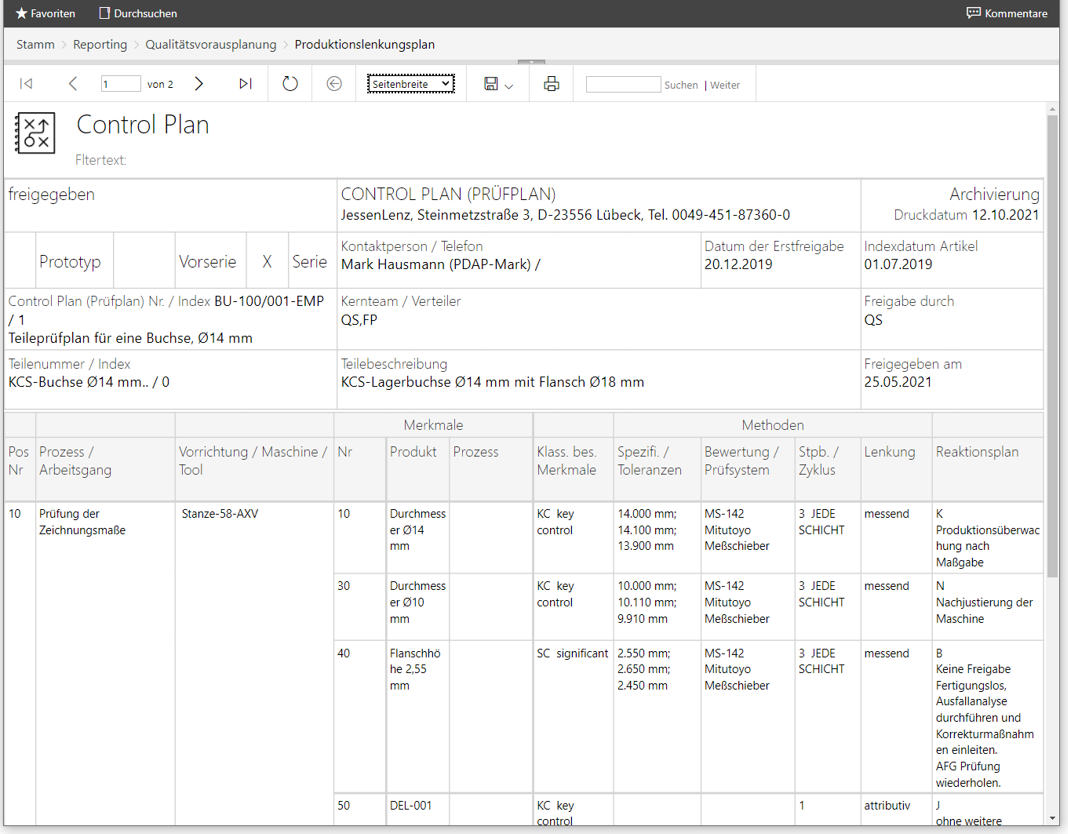Print the report using the printer icon
The width and height of the screenshot is (1068, 834).
click(551, 84)
